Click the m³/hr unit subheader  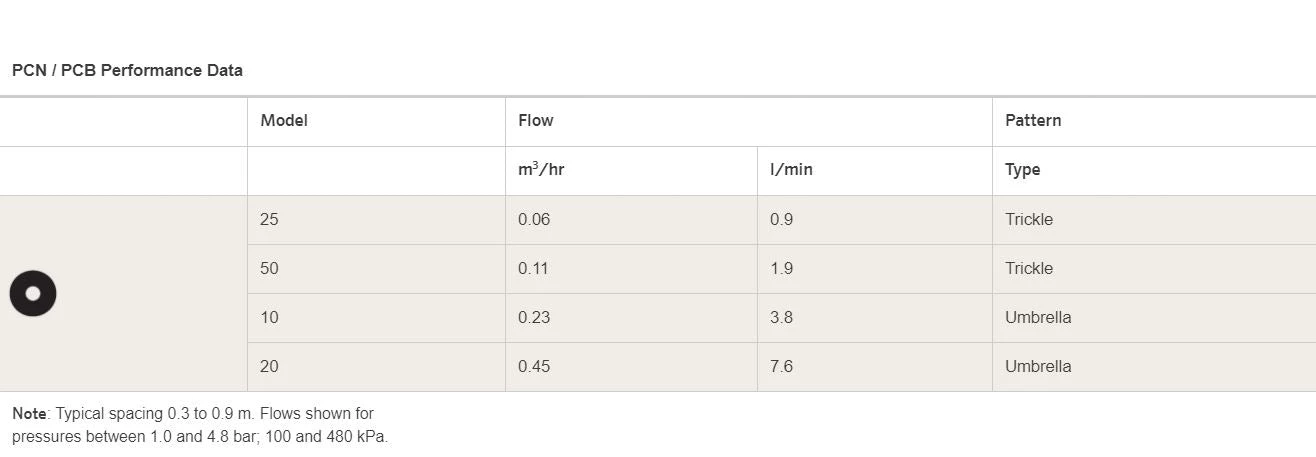[x=541, y=169]
